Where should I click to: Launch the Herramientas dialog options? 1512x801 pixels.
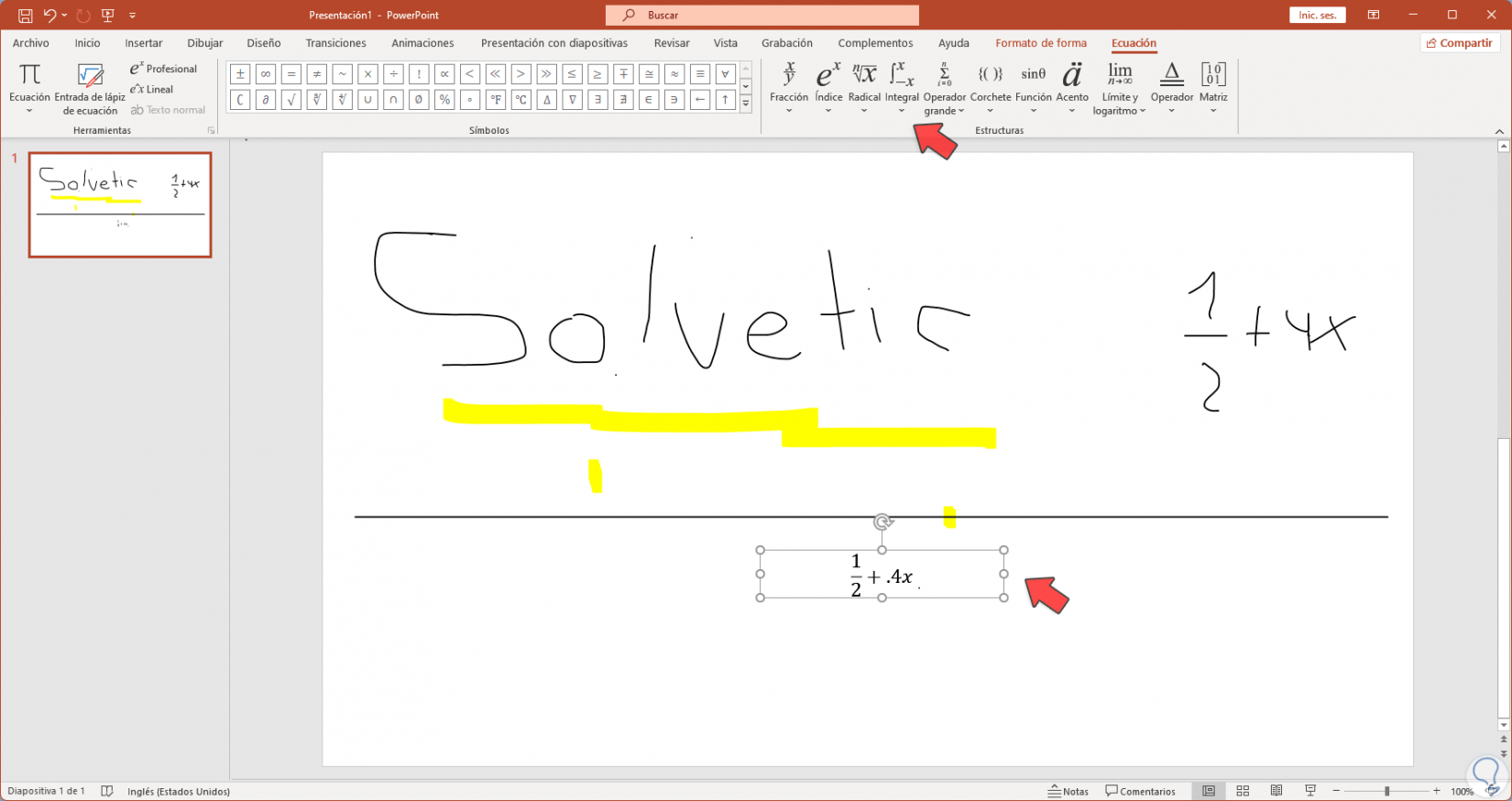tap(211, 131)
